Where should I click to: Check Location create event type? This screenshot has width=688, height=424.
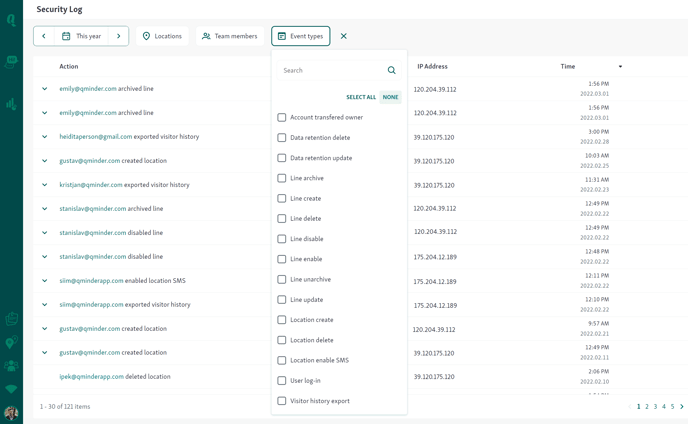point(282,320)
